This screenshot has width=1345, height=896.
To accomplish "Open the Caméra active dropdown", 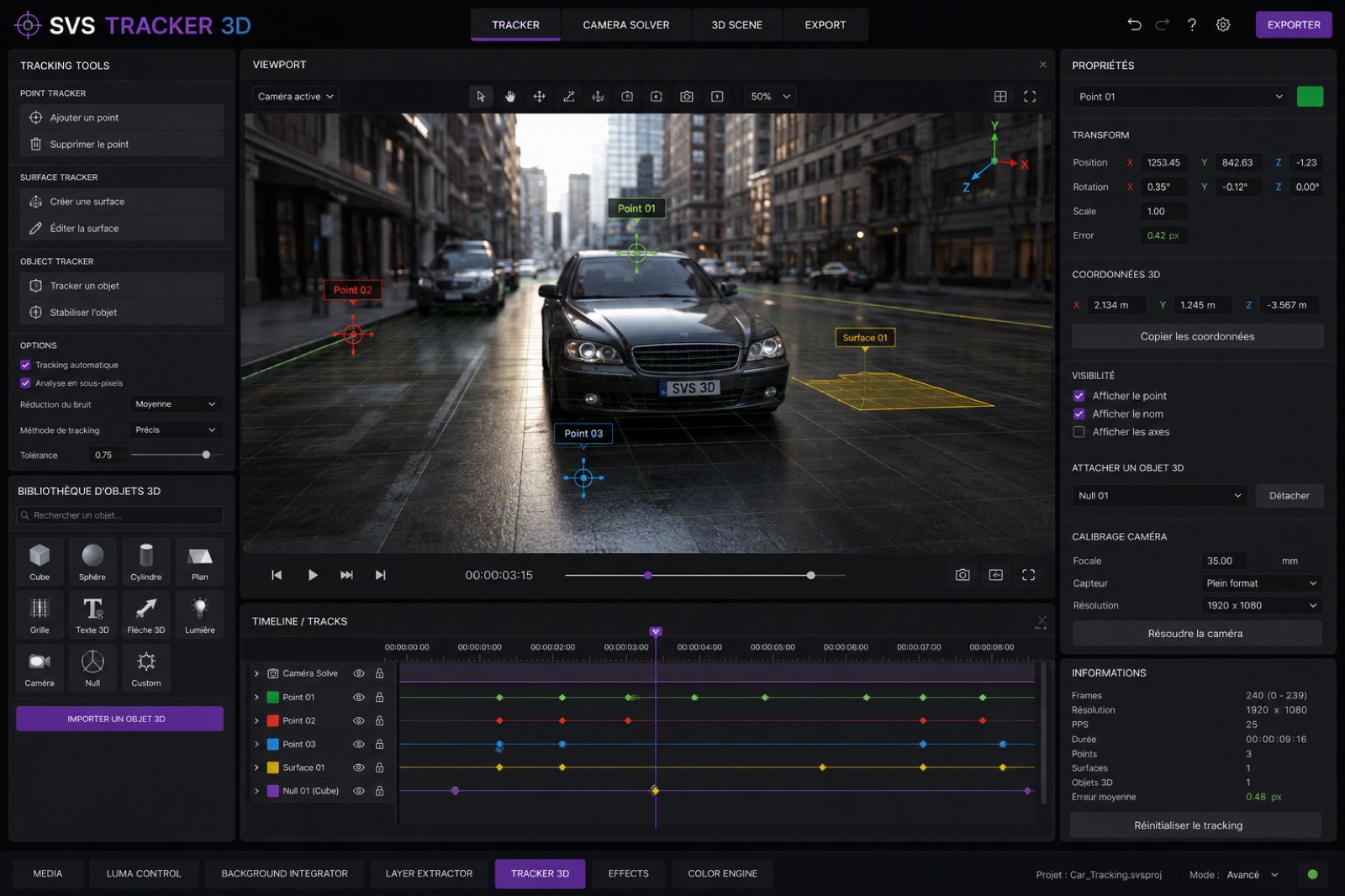I will click(x=295, y=97).
